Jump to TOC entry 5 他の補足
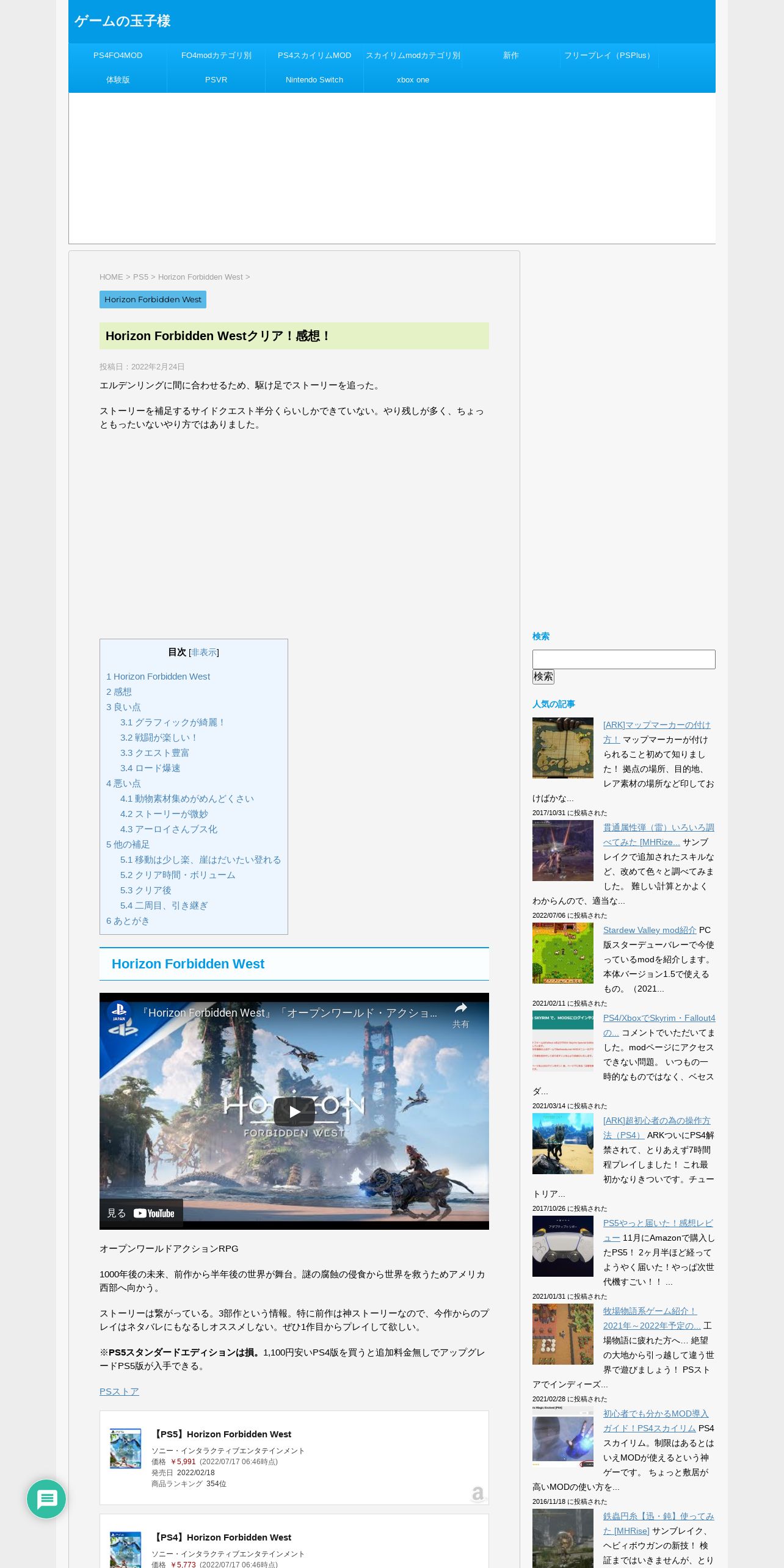 point(128,844)
